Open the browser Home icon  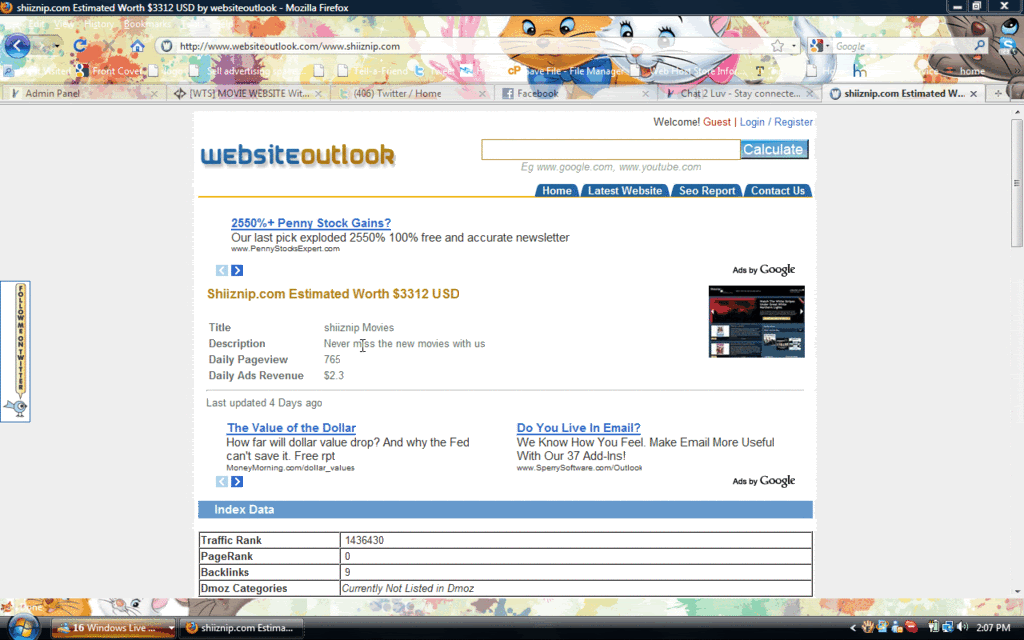tap(137, 46)
